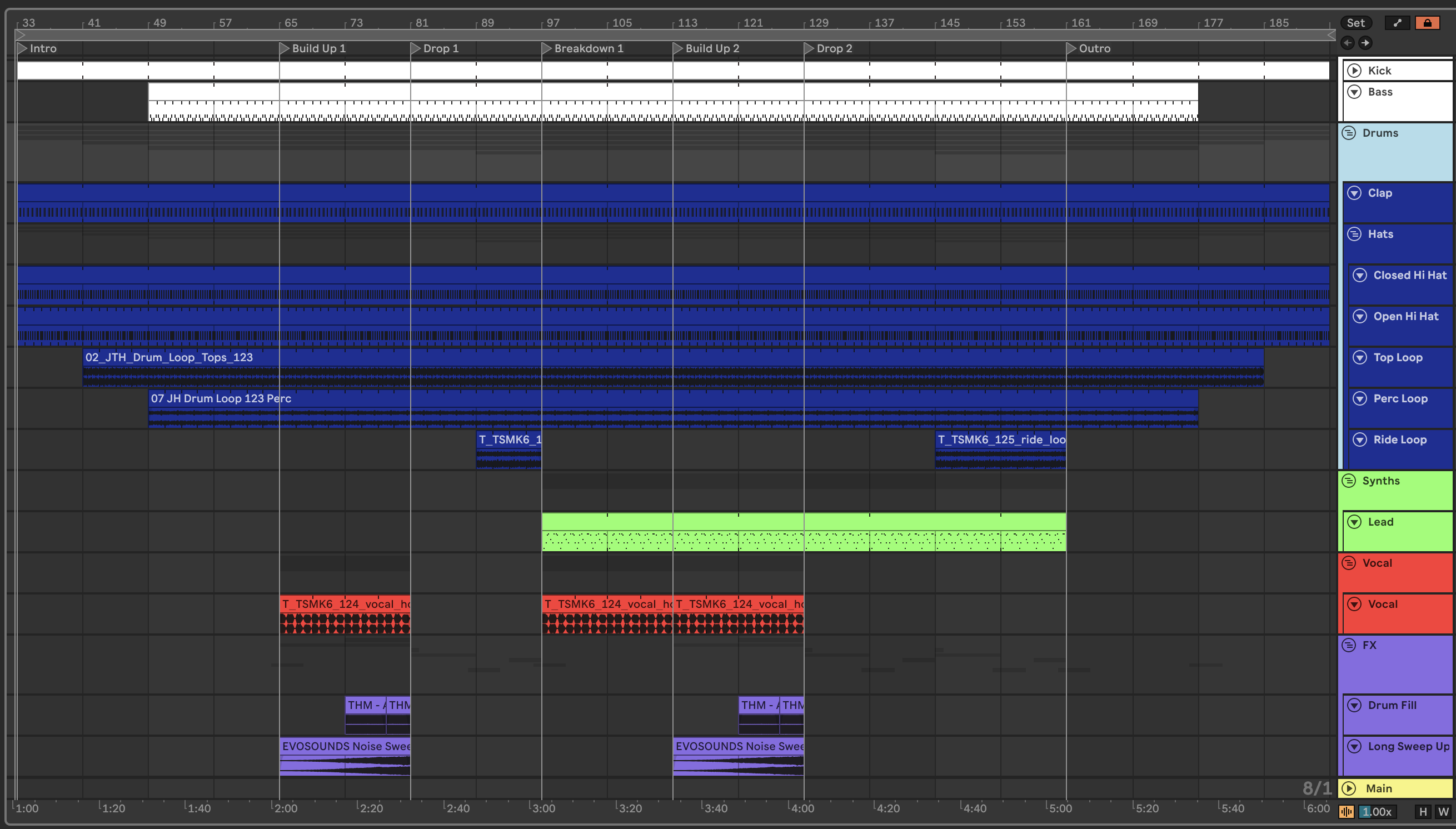Select the Outro locator marker
Screen dimensions: 1456x829
(x=1071, y=48)
